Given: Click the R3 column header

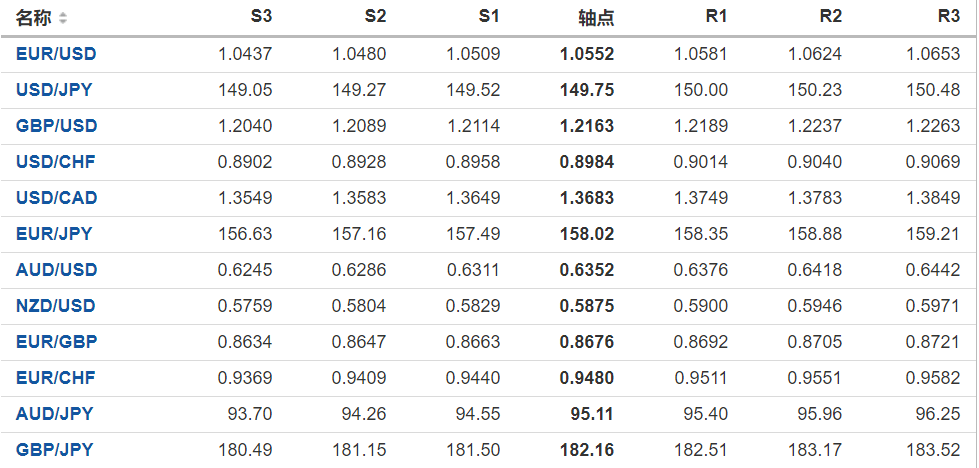Looking at the screenshot, I should [949, 17].
